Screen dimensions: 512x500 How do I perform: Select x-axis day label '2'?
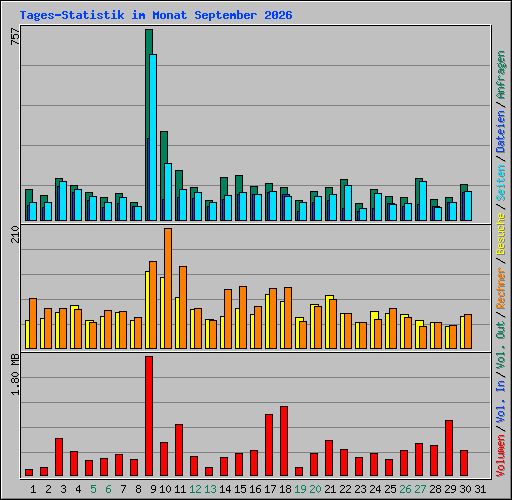[x=48, y=489]
